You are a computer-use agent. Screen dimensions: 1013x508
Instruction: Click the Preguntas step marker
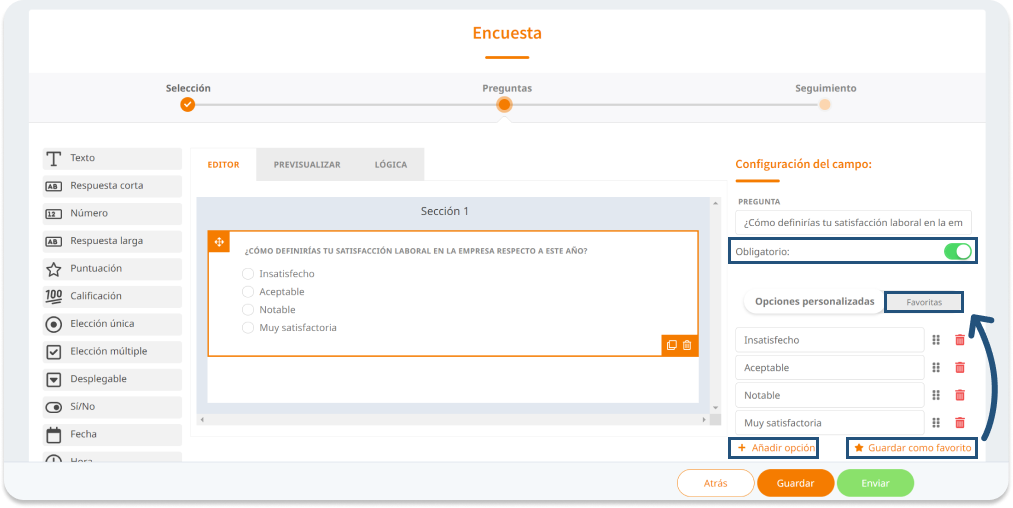[505, 104]
